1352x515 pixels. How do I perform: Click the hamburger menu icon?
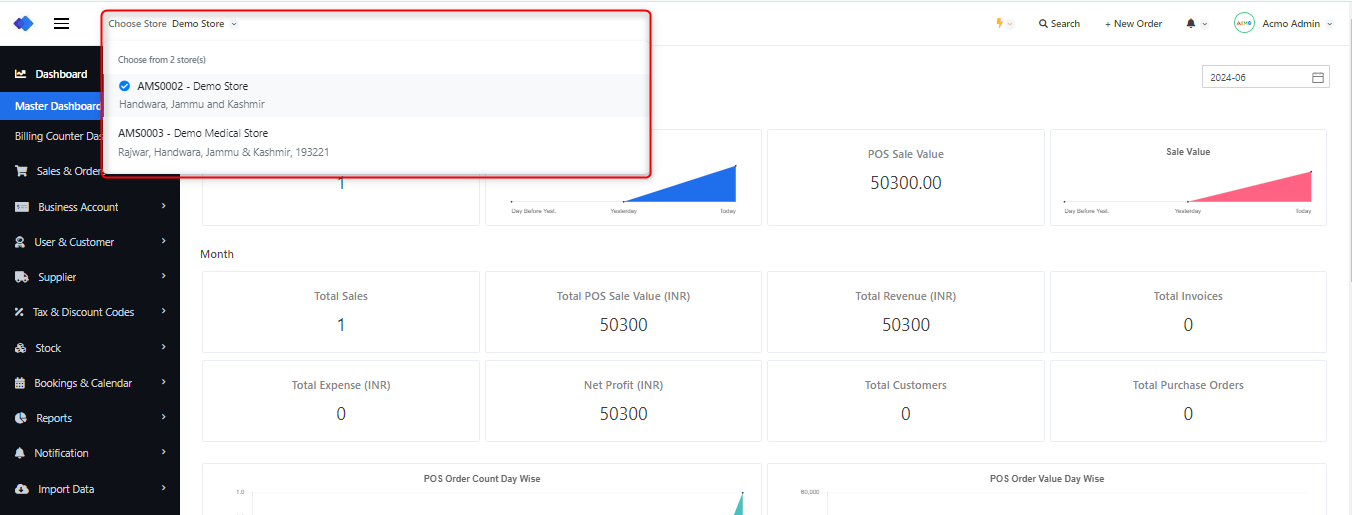click(61, 23)
